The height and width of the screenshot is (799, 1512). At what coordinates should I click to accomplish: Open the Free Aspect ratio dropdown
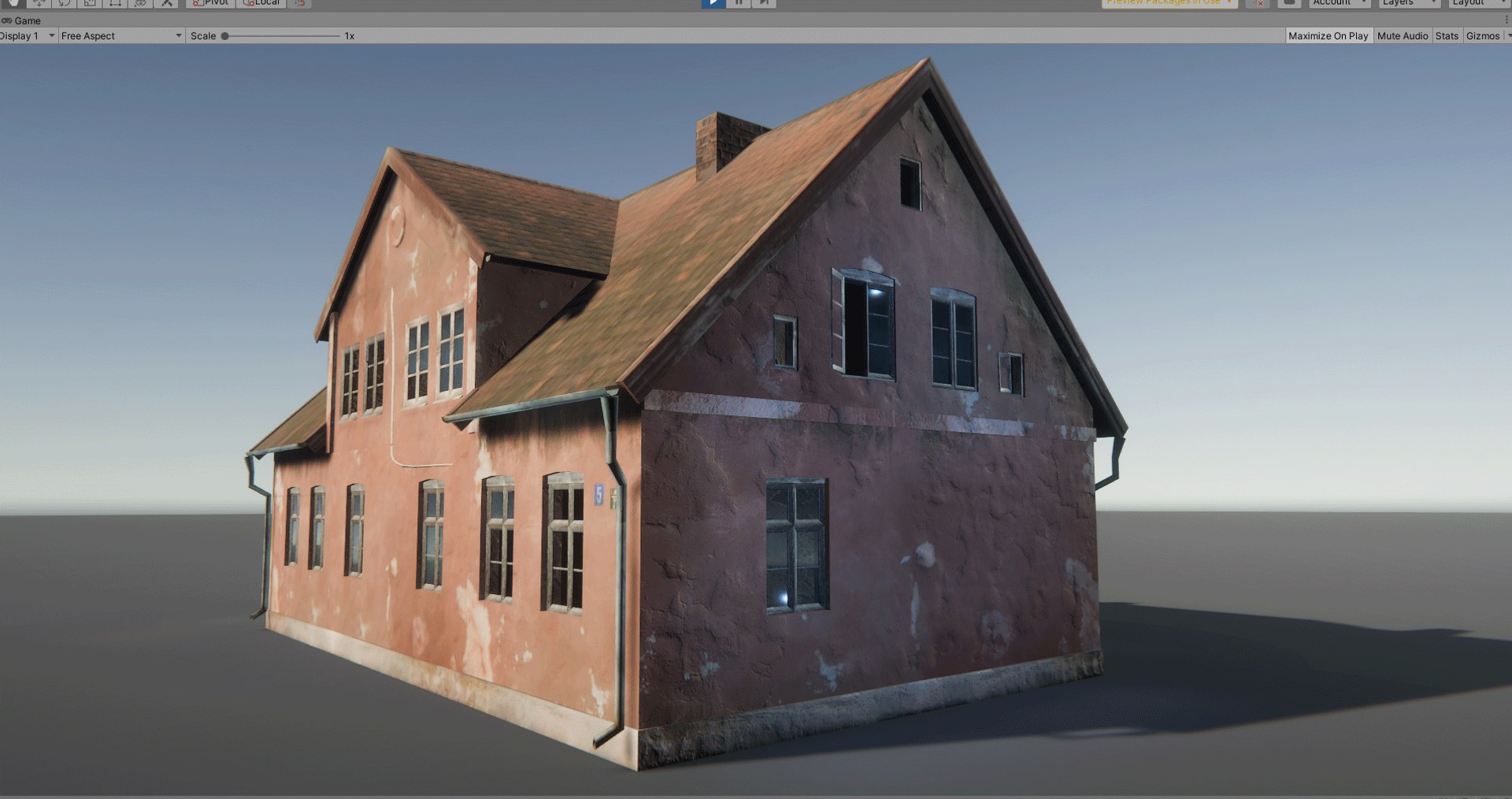[121, 36]
